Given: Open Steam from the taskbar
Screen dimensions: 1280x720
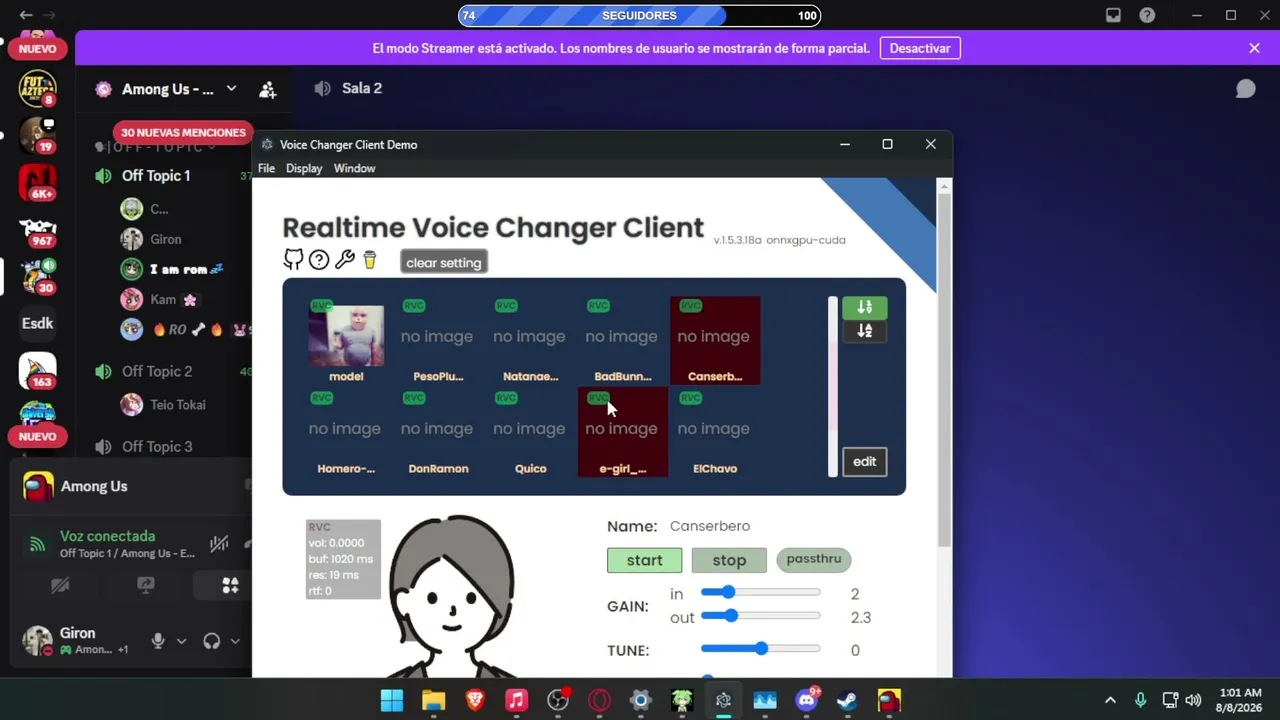Looking at the screenshot, I should pyautogui.click(x=847, y=700).
